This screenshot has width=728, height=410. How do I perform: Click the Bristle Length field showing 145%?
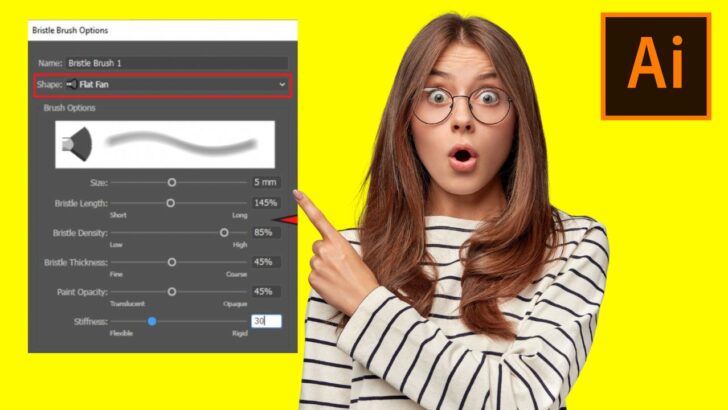(266, 203)
